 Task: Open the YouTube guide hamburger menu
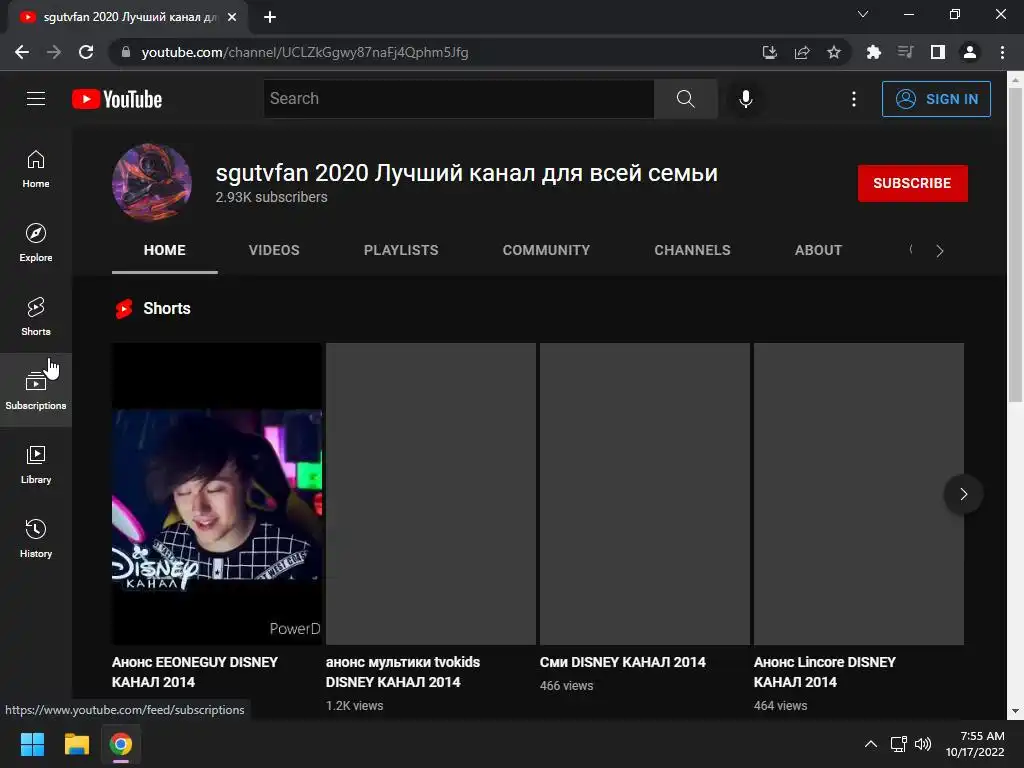(x=36, y=99)
